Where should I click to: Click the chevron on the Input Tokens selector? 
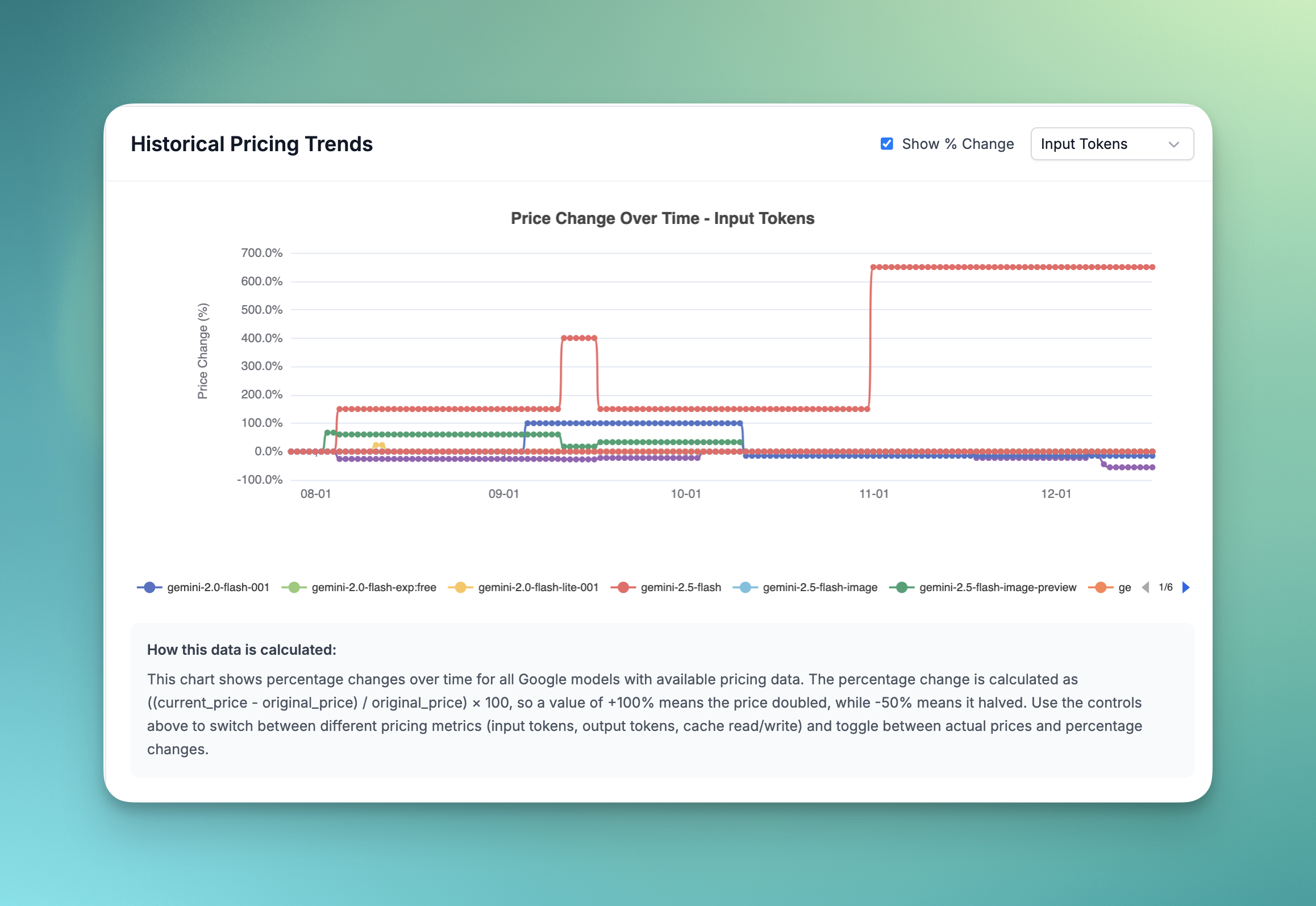coord(1175,144)
